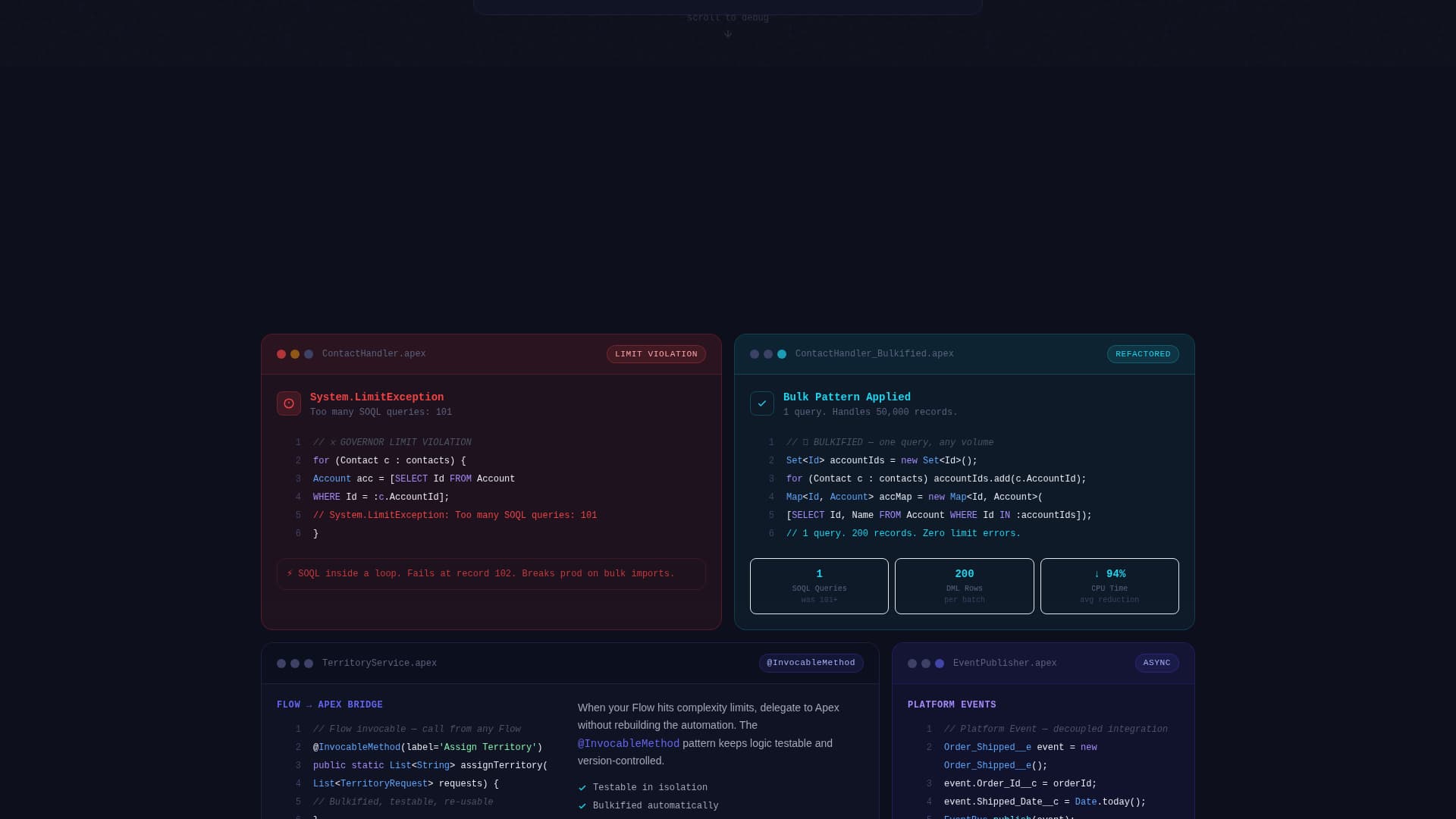Click the LIMIT VIOLATION badge

[655, 353]
